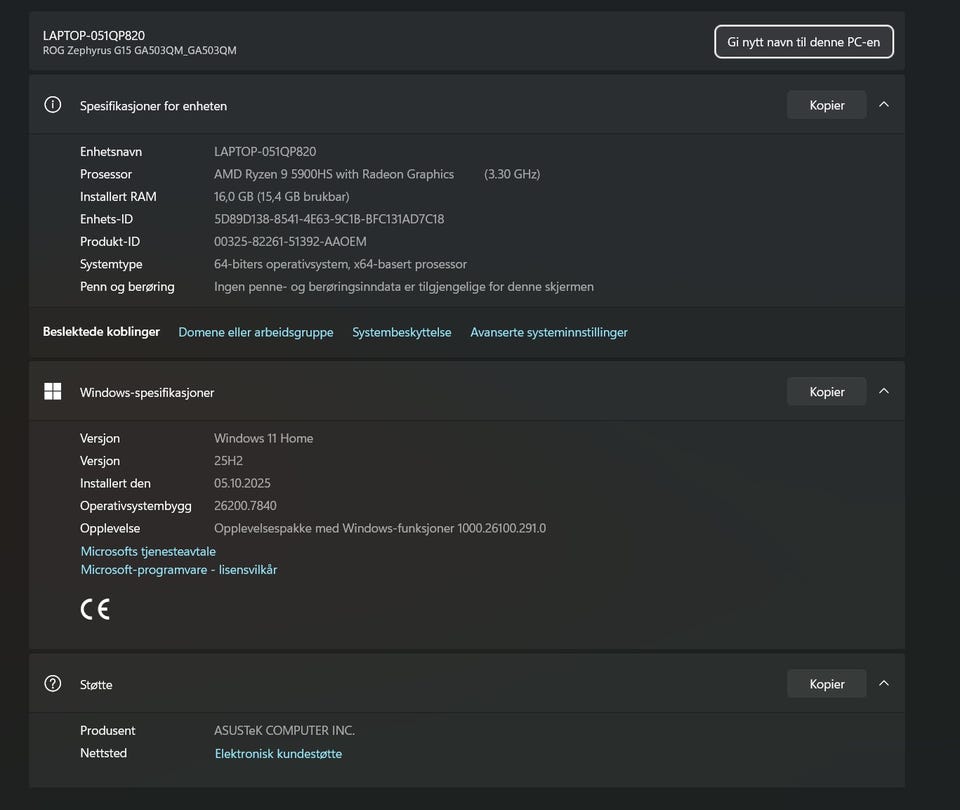Screen dimensions: 960x810
Task: Click the Beslektede koblinger label
Action: (x=101, y=331)
